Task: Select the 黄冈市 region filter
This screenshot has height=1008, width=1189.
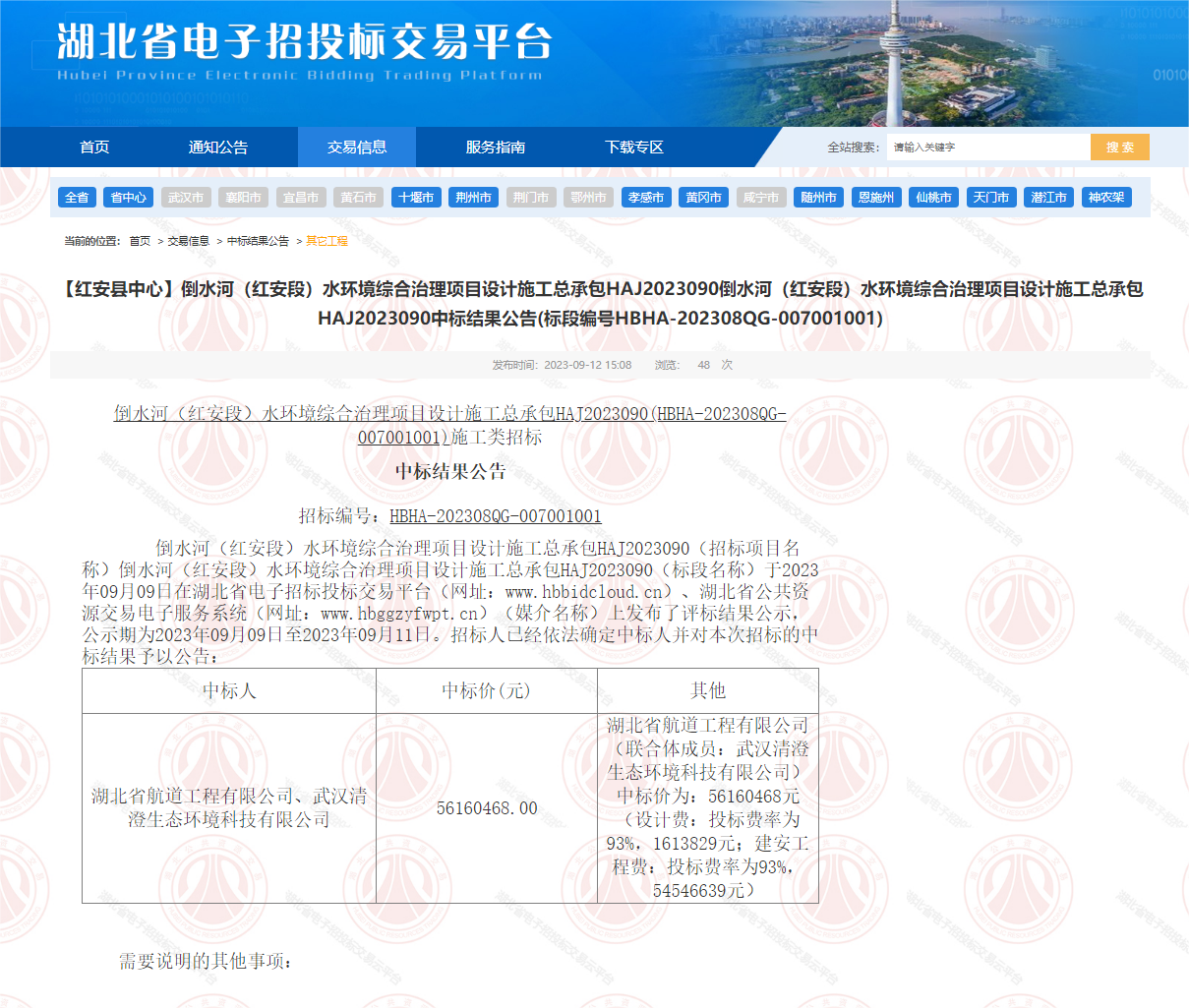Action: click(703, 198)
